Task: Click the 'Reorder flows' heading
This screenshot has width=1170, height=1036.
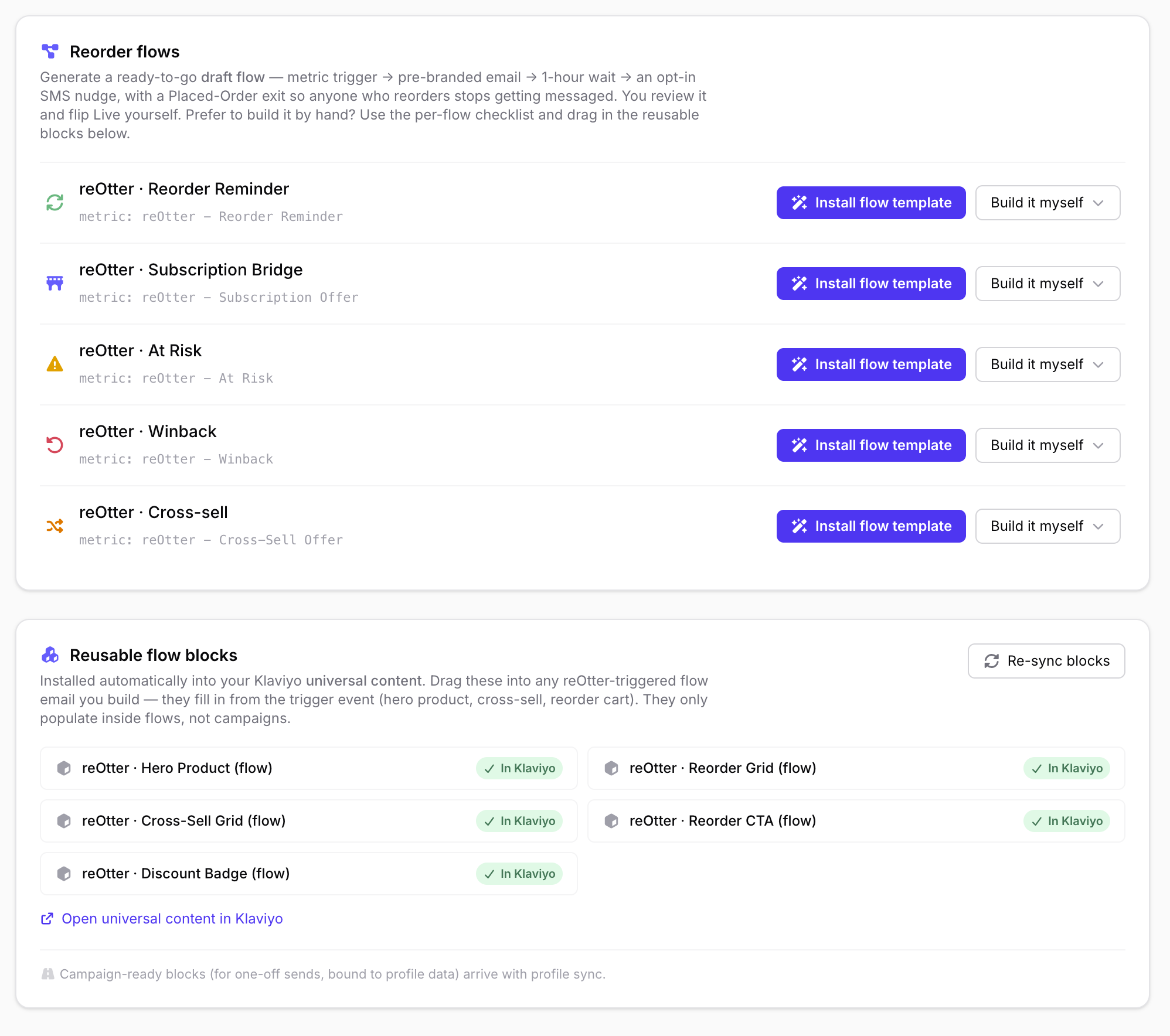Action: [x=125, y=52]
